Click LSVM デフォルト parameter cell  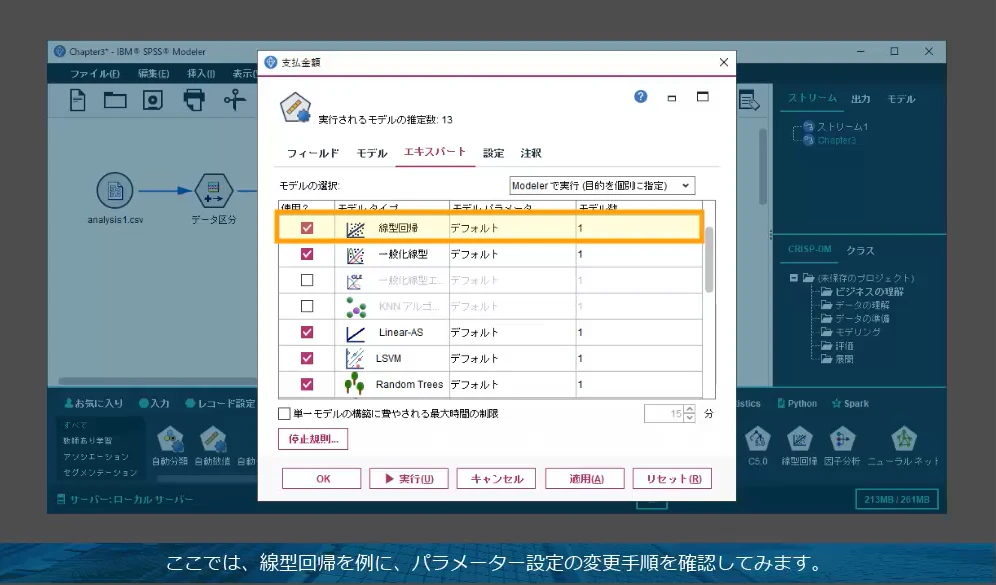512,358
